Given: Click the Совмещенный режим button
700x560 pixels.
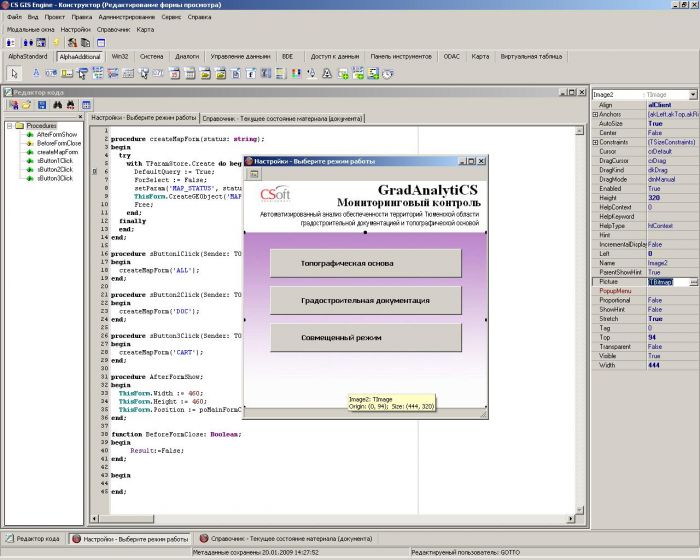Looking at the screenshot, I should pos(366,338).
